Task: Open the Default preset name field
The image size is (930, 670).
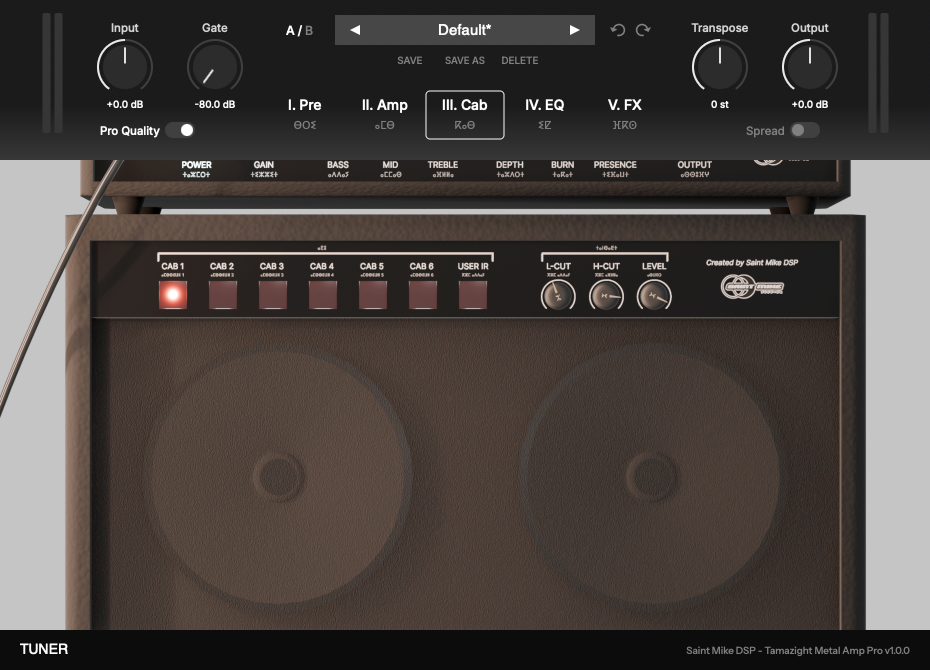Action: (465, 30)
